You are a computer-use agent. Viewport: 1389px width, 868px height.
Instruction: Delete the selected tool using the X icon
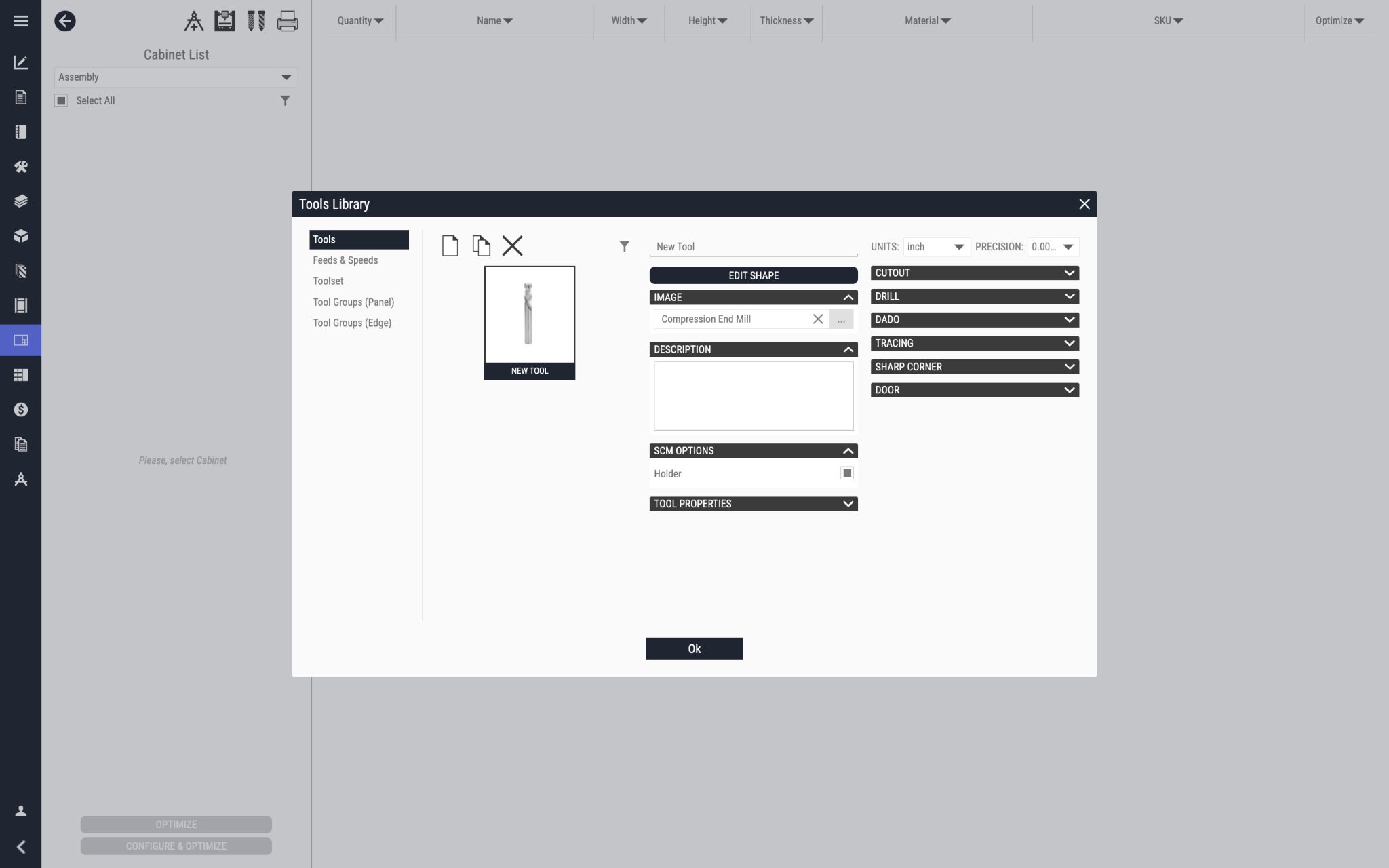tap(512, 245)
